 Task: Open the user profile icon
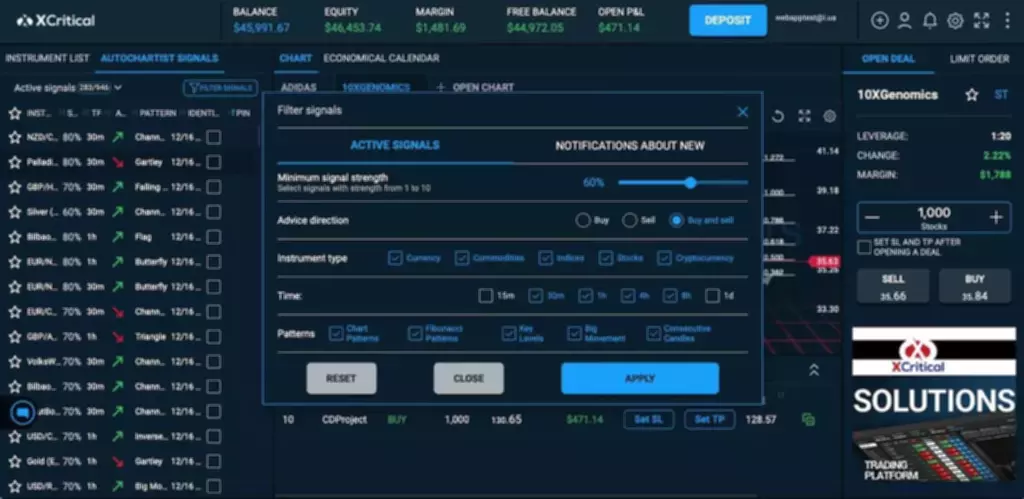(905, 20)
